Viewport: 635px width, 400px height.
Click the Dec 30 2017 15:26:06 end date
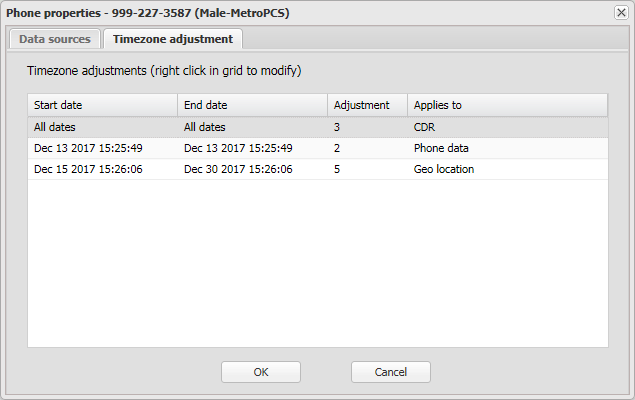coord(238,169)
